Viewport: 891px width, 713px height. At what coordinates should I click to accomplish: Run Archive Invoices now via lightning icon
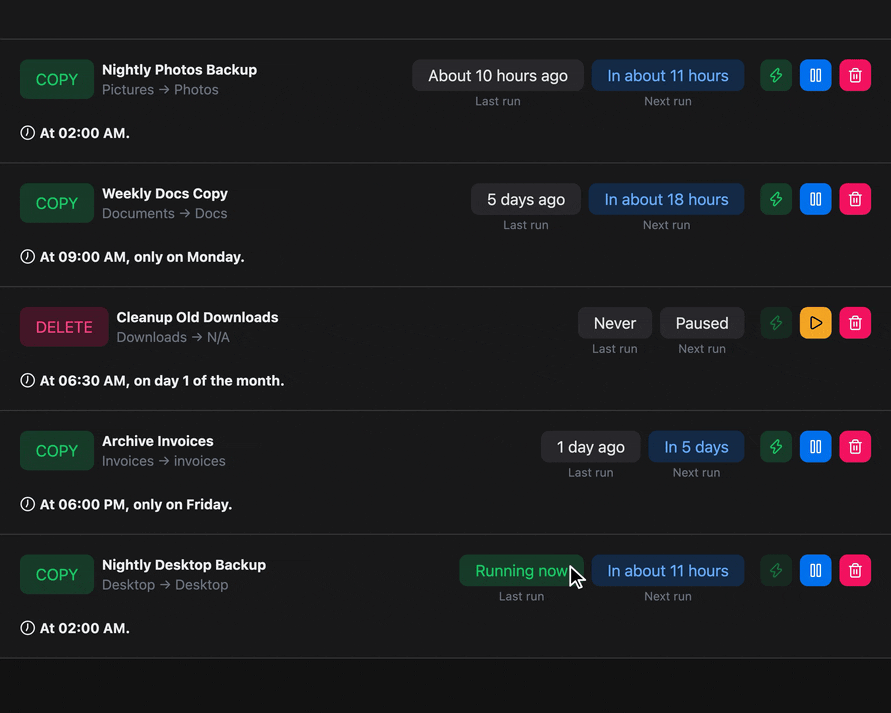(776, 447)
